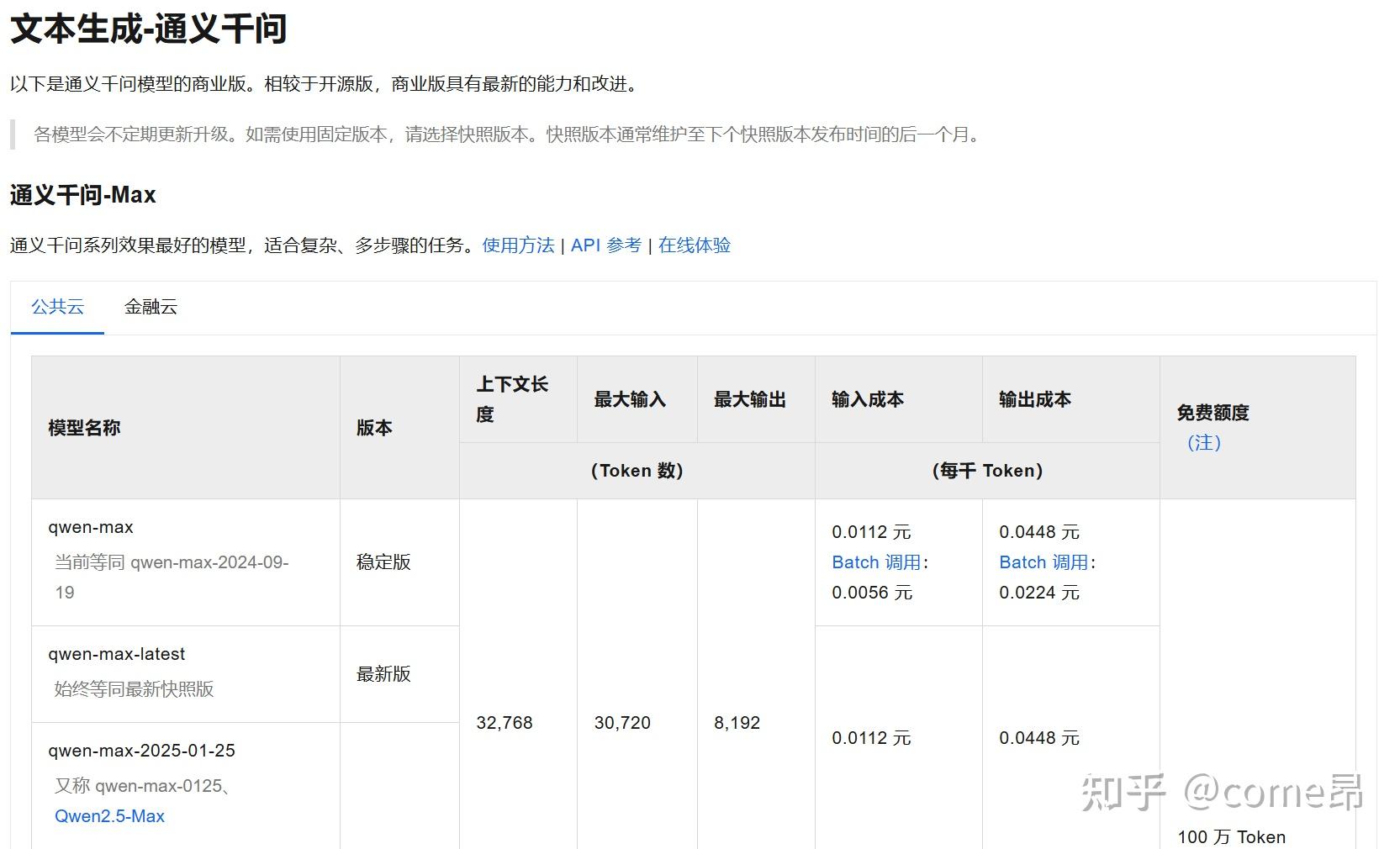Click the 模型名称 column header
Screen dimensions: 1400x849
pyautogui.click(x=84, y=428)
